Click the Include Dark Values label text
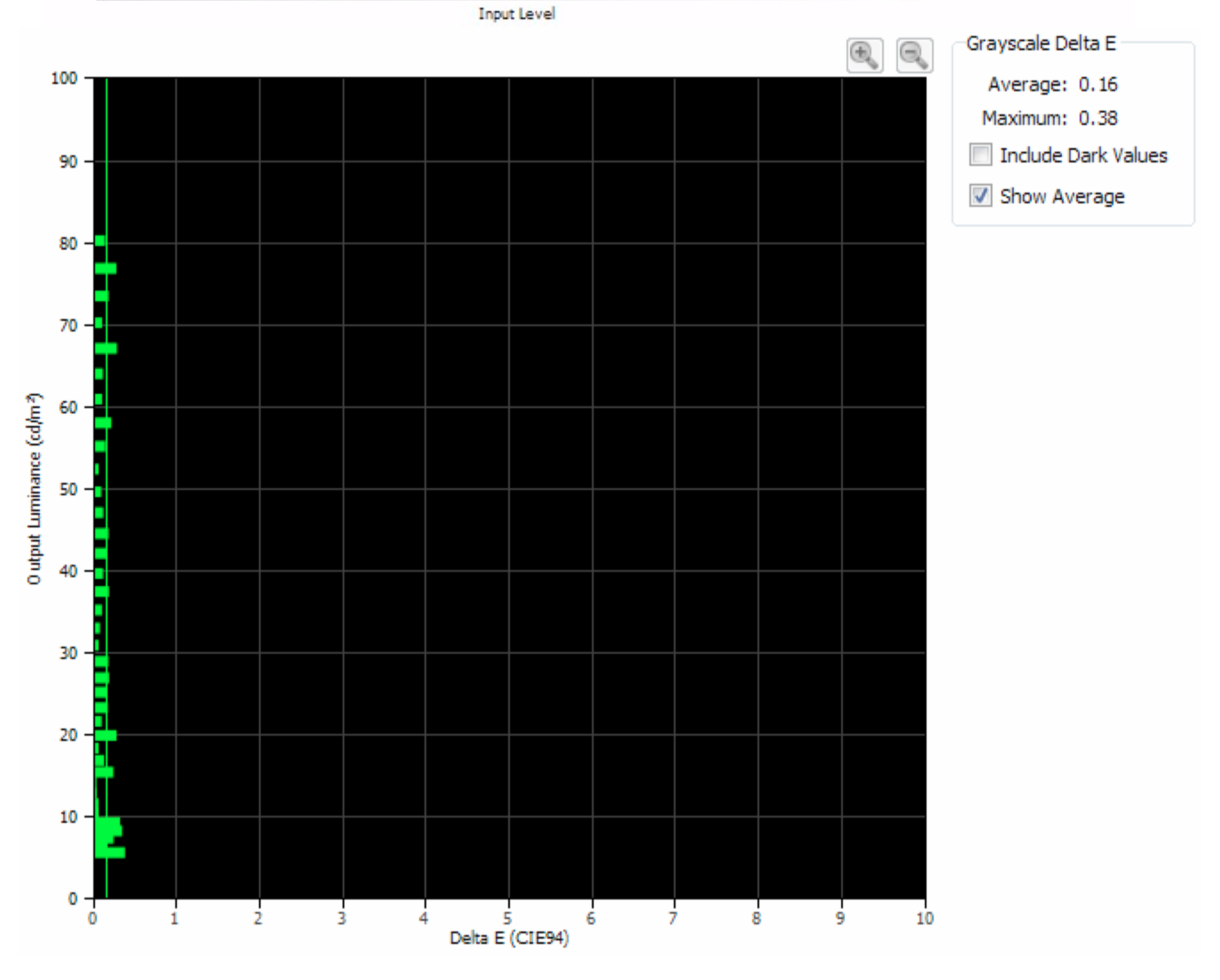The height and width of the screenshot is (980, 1220). coord(1083,156)
